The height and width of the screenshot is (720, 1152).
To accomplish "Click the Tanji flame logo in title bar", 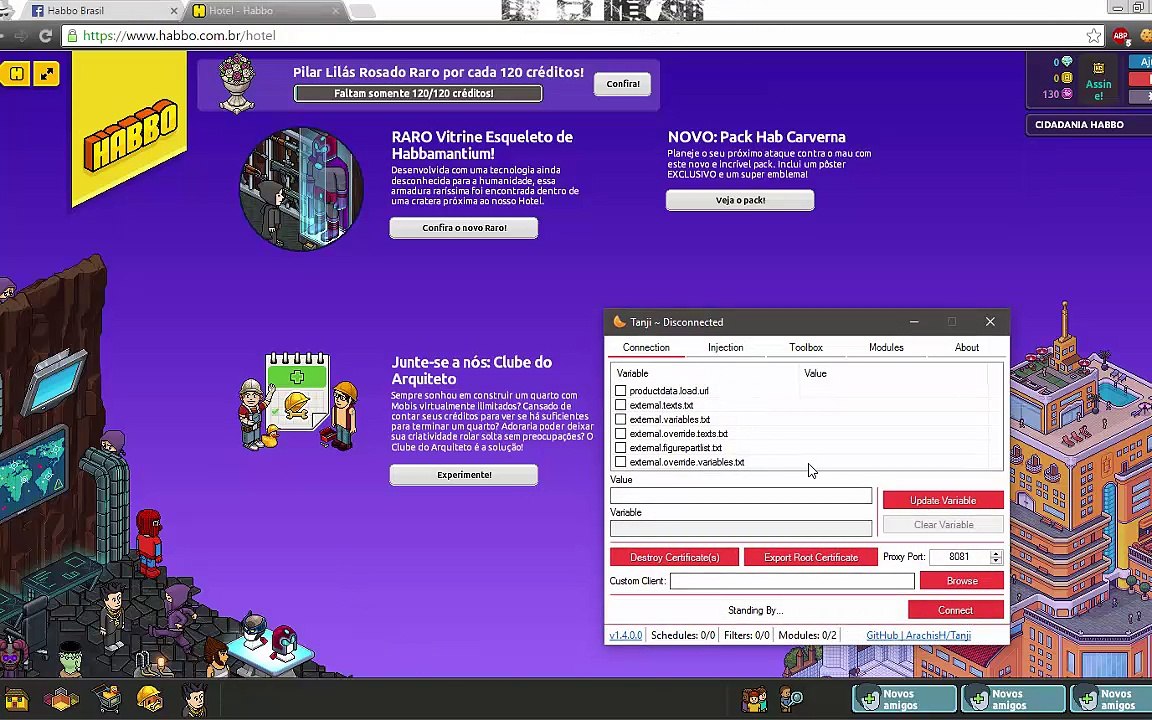I will [x=619, y=321].
